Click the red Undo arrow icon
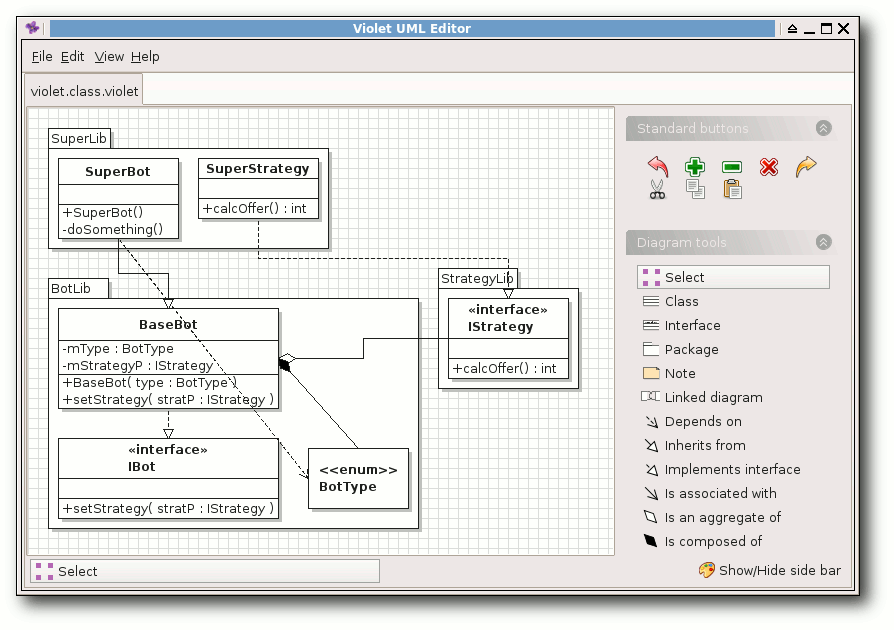Screen dimensions: 894x630 pos(658,166)
